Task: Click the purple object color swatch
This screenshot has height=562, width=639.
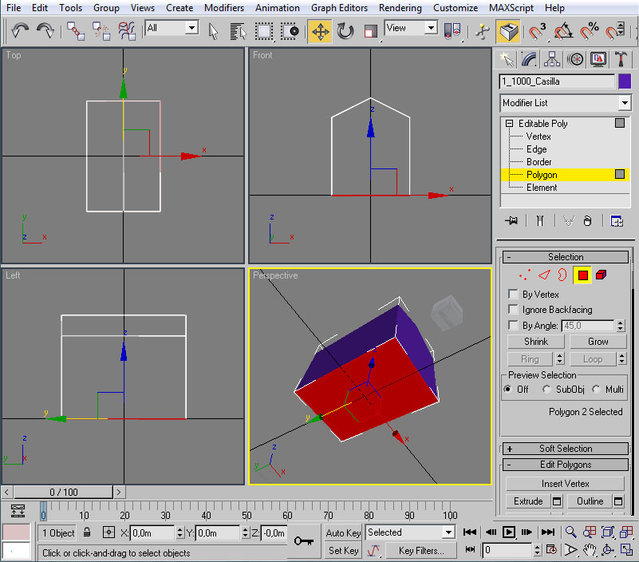Action: click(625, 81)
